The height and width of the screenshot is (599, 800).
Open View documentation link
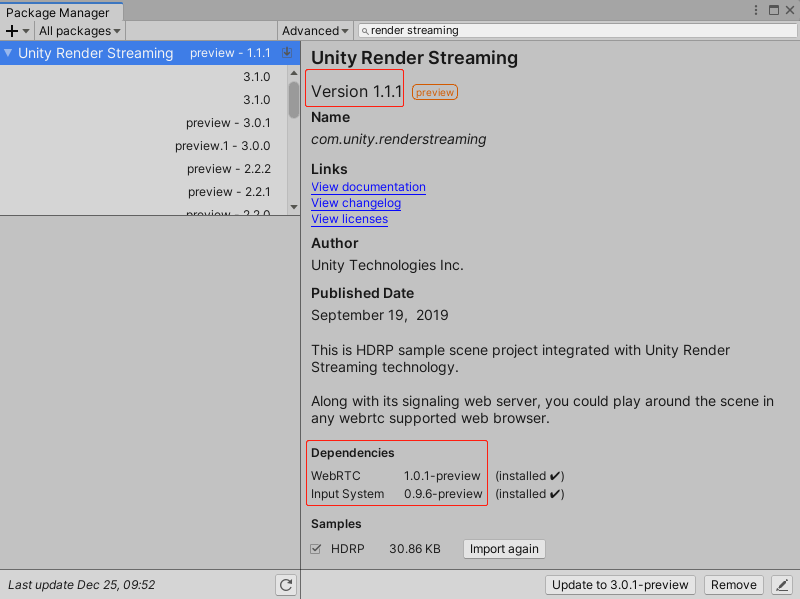(368, 187)
